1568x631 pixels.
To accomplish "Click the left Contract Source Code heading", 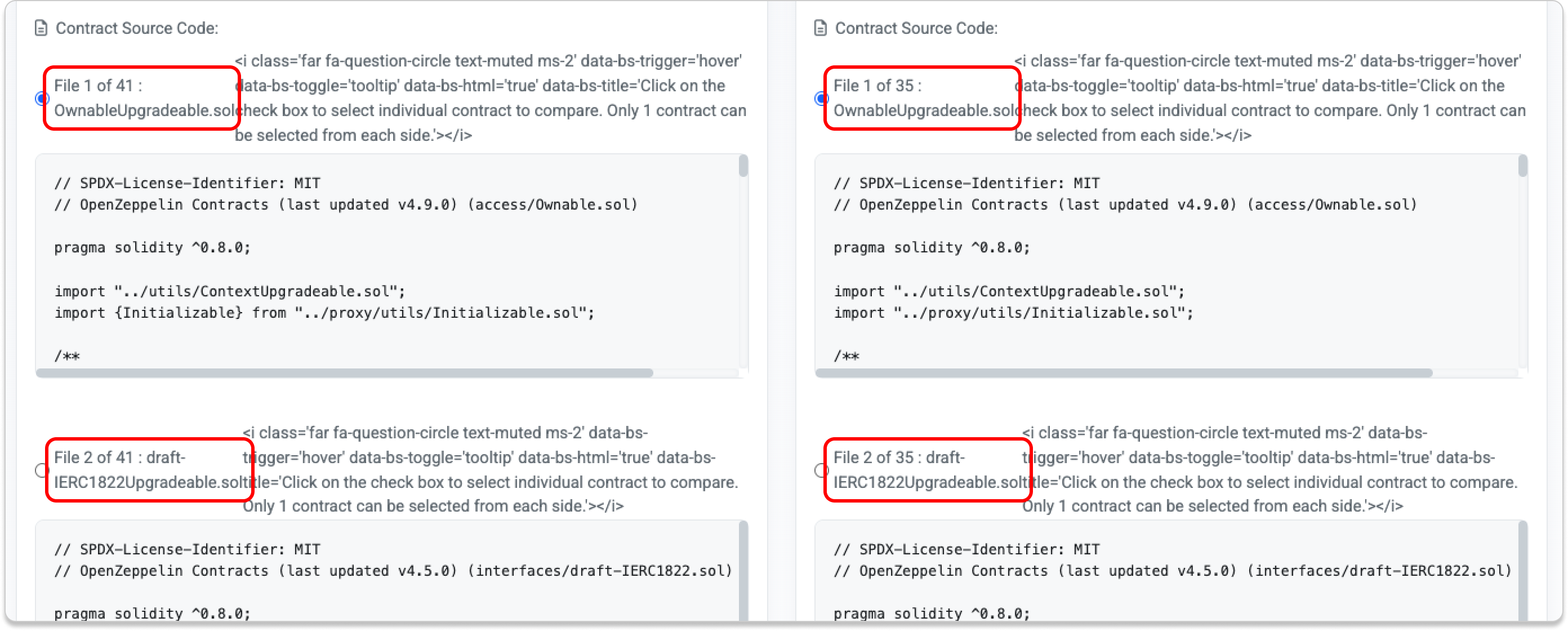I will (x=136, y=28).
